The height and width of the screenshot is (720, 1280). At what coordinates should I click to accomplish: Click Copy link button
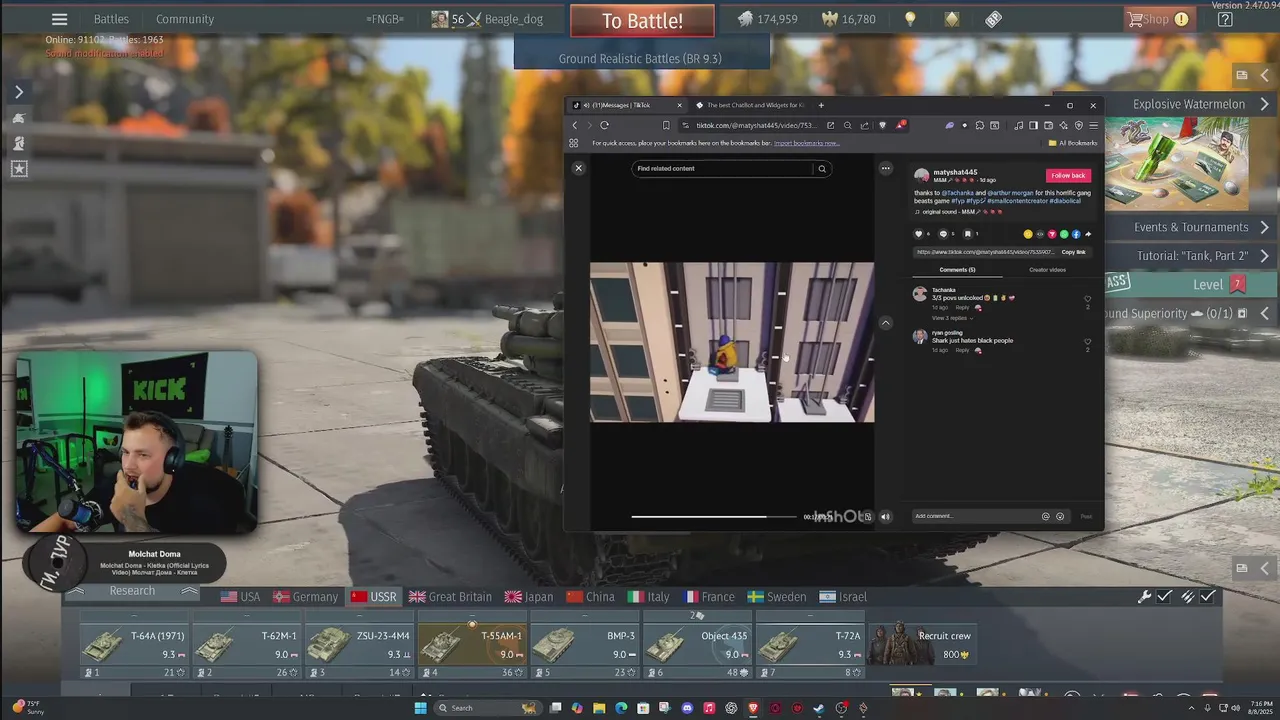1073,252
